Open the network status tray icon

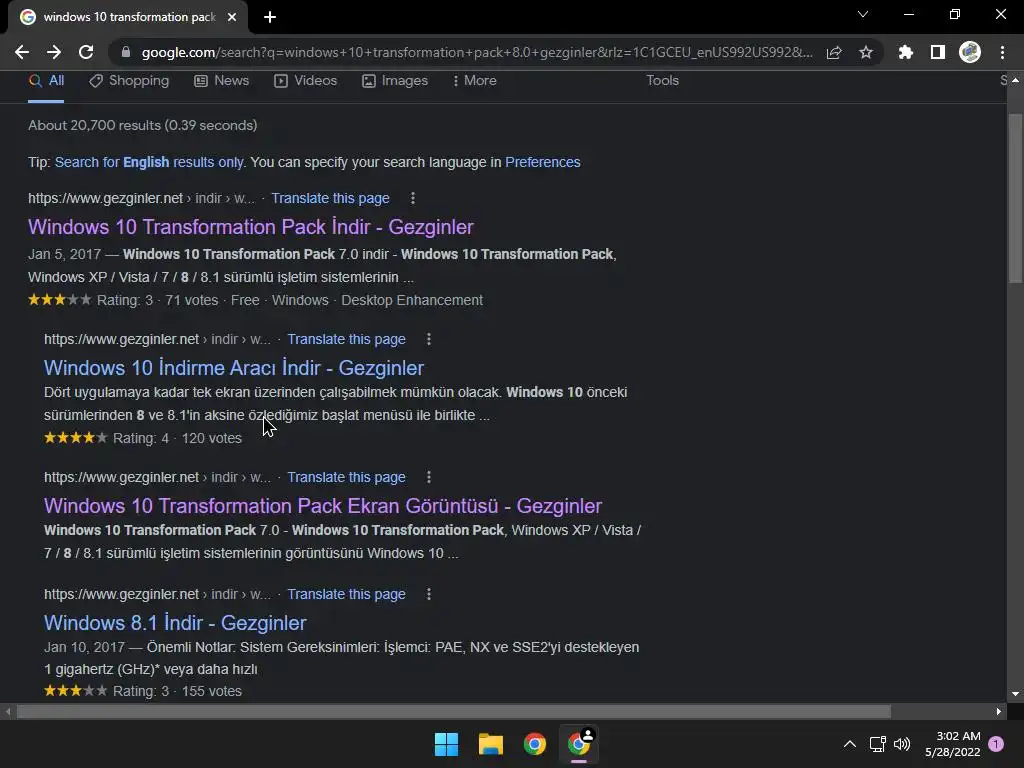point(877,744)
